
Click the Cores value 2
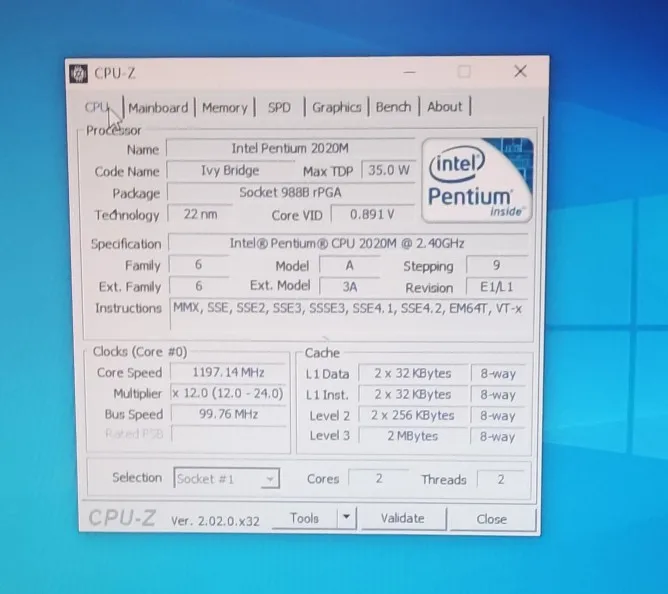(x=379, y=479)
